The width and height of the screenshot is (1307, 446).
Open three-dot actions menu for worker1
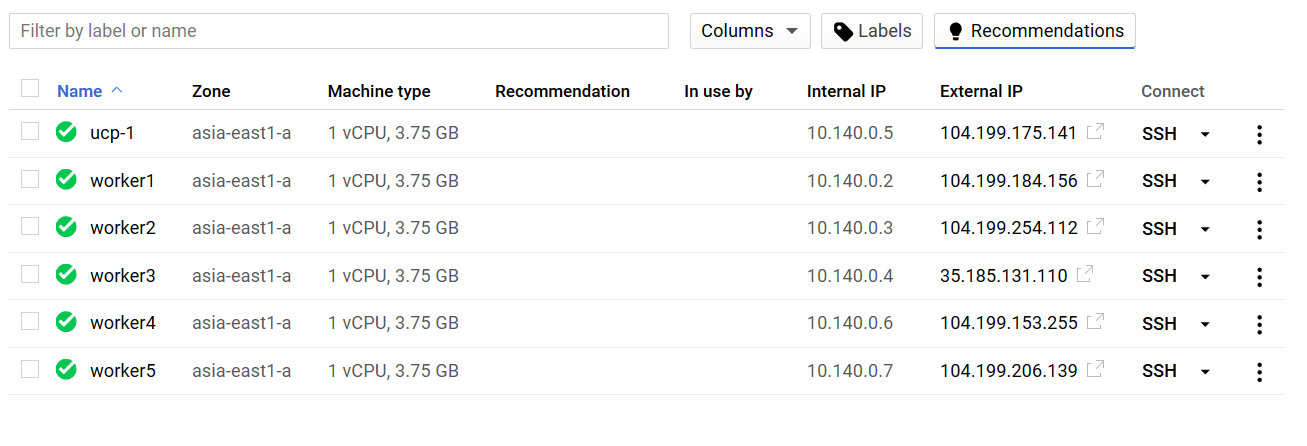pyautogui.click(x=1259, y=181)
